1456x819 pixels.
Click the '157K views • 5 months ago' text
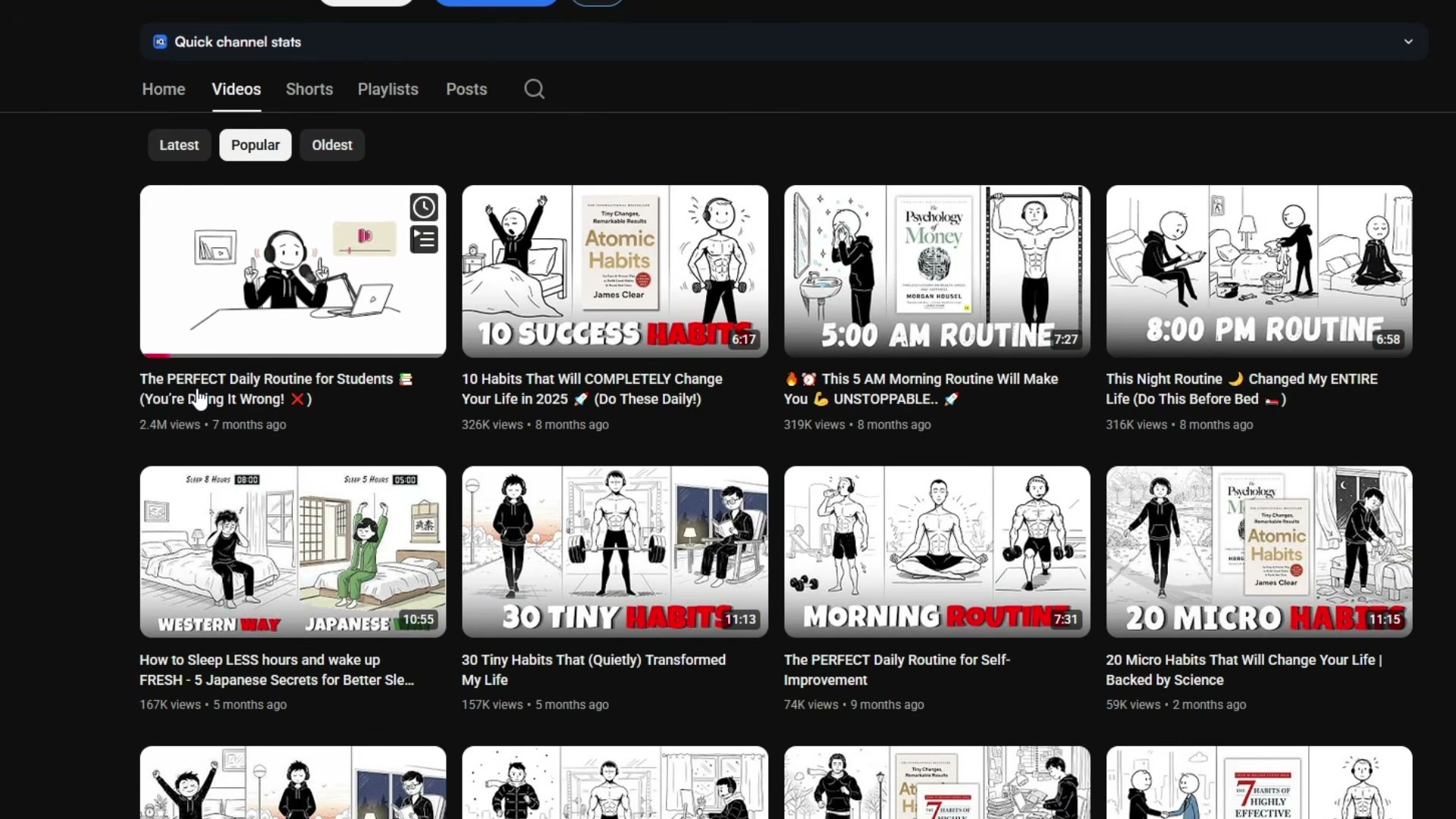pyautogui.click(x=535, y=704)
